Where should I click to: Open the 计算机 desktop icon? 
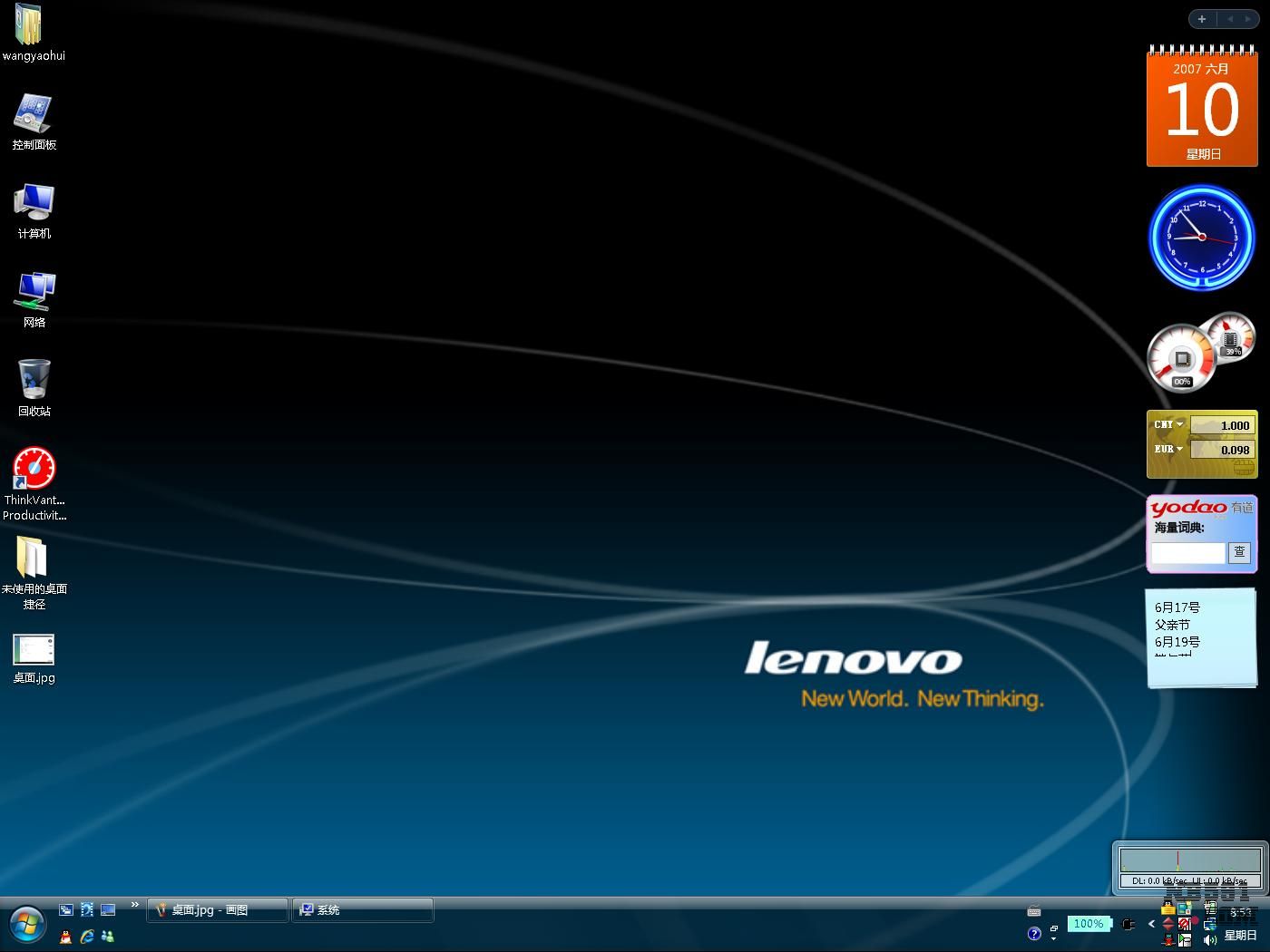pos(34,203)
